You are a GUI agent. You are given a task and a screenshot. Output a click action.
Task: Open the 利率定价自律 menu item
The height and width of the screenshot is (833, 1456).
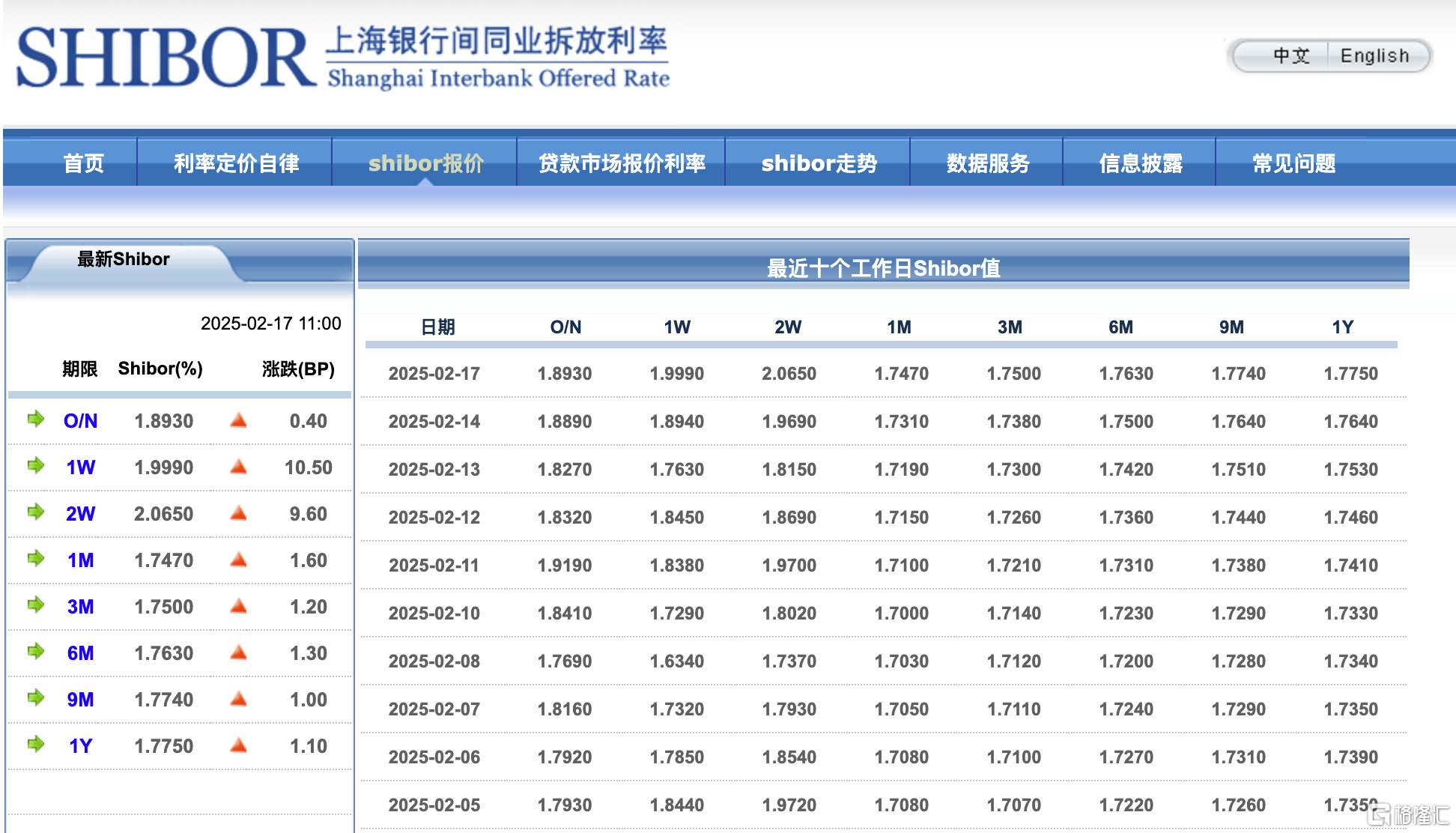click(x=237, y=163)
